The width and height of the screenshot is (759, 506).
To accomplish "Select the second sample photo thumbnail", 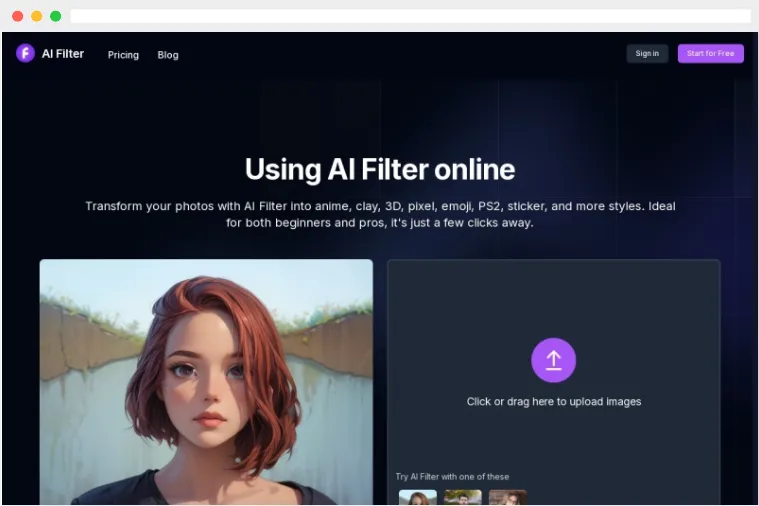I will pyautogui.click(x=463, y=497).
